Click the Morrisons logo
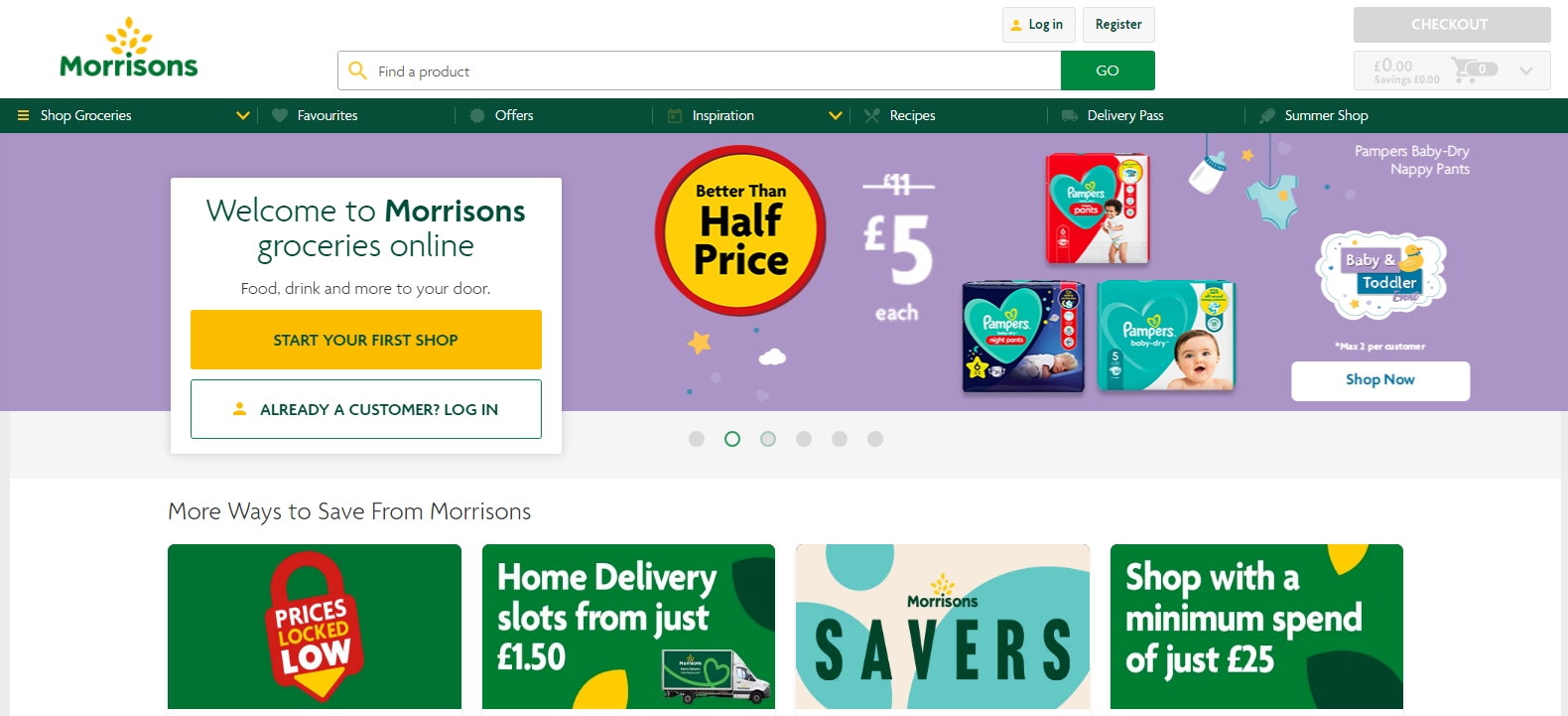Image resolution: width=1568 pixels, height=716 pixels. pyautogui.click(x=129, y=48)
